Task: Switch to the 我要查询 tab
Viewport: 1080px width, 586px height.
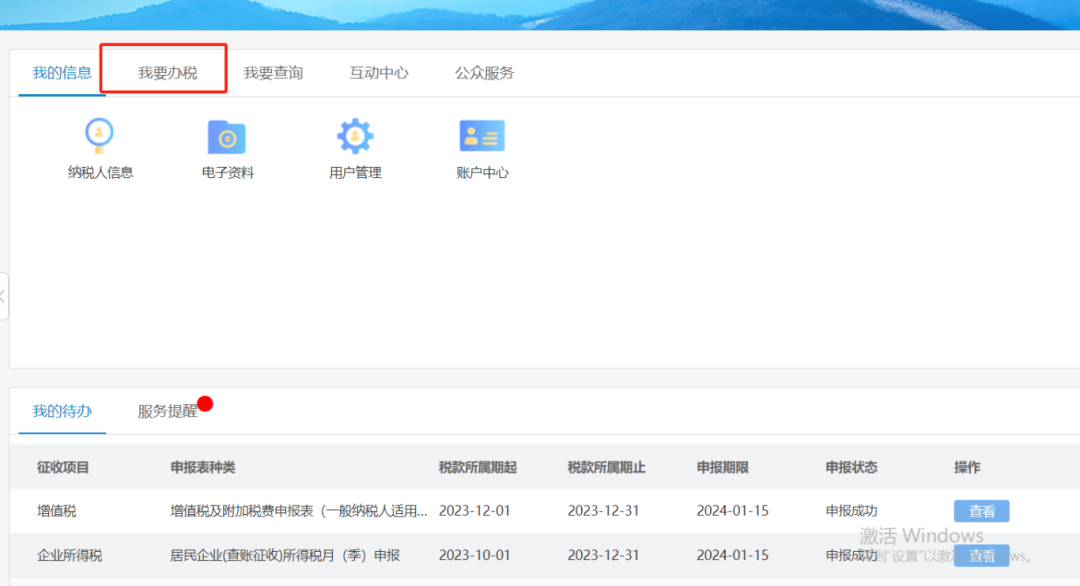Action: (273, 73)
